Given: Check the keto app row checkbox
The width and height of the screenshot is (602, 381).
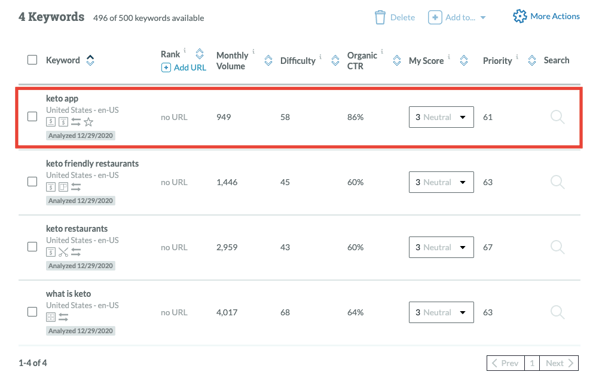Looking at the screenshot, I should [32, 116].
